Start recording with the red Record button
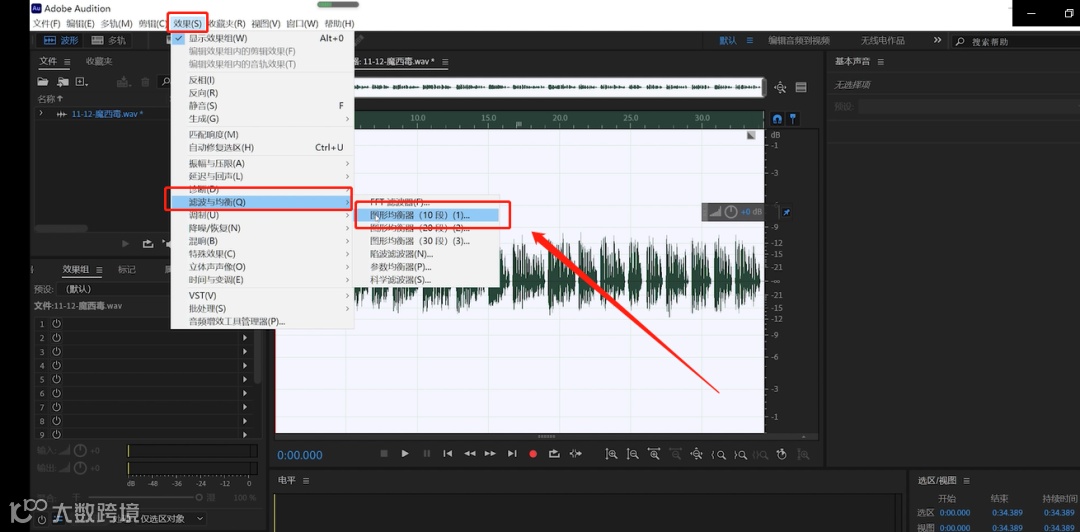 [x=532, y=453]
